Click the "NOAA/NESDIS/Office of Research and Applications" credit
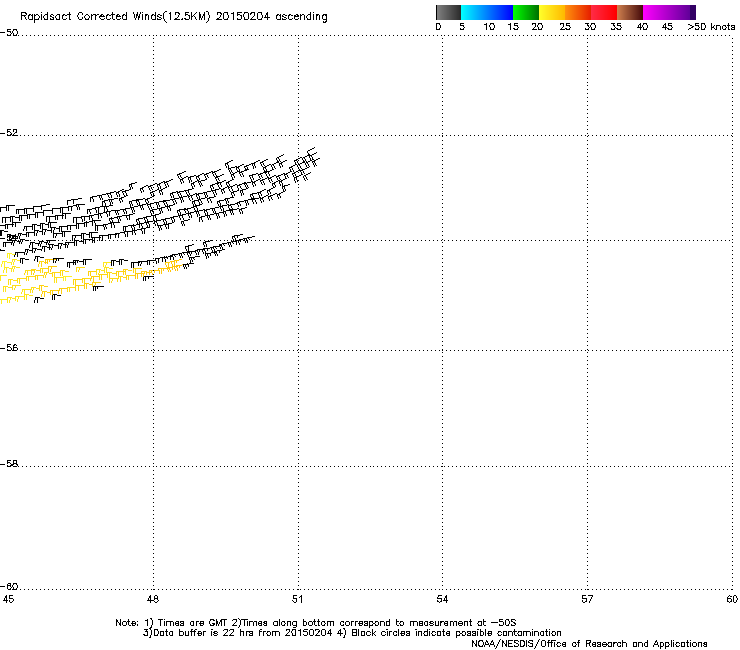This screenshot has width=740, height=650. click(x=589, y=644)
